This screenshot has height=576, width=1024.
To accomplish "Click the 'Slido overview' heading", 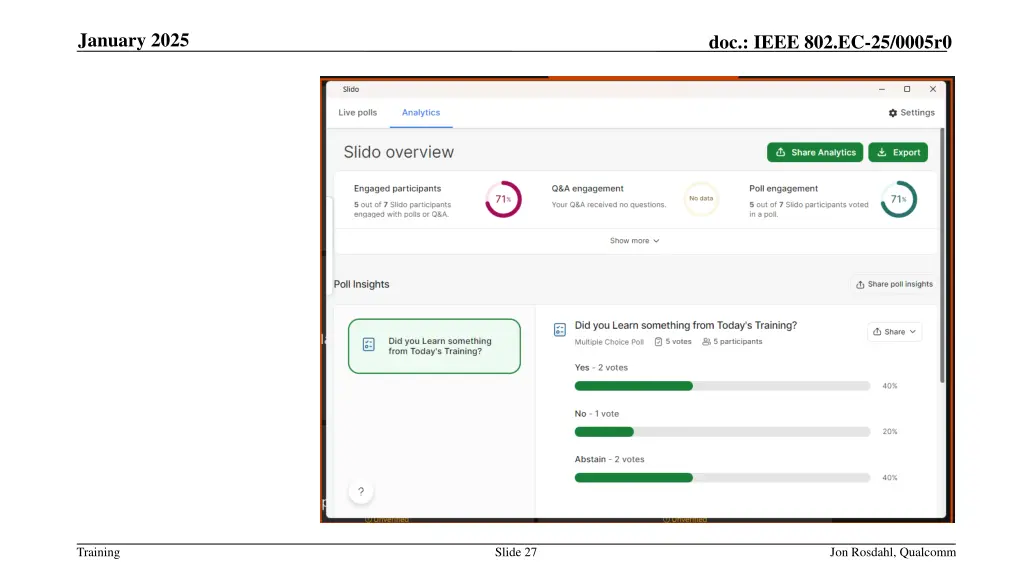I will point(398,152).
